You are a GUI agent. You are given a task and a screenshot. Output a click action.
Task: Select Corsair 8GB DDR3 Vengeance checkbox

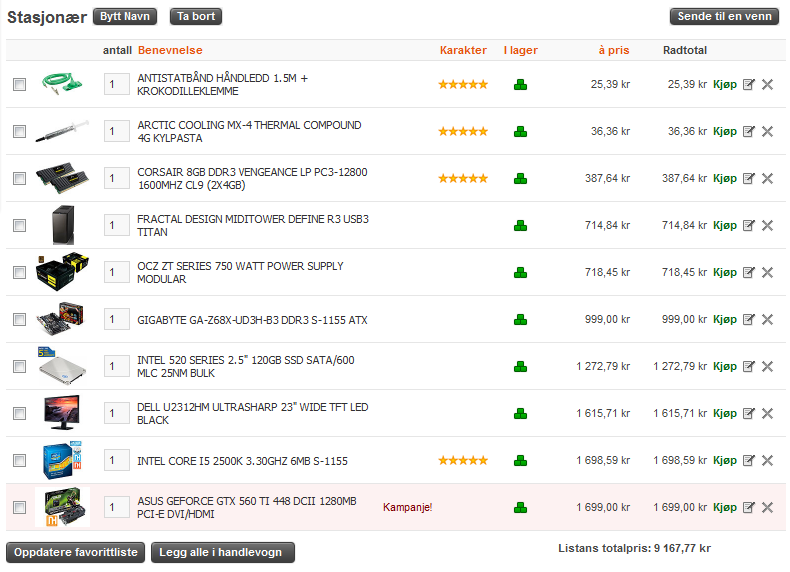(x=19, y=178)
